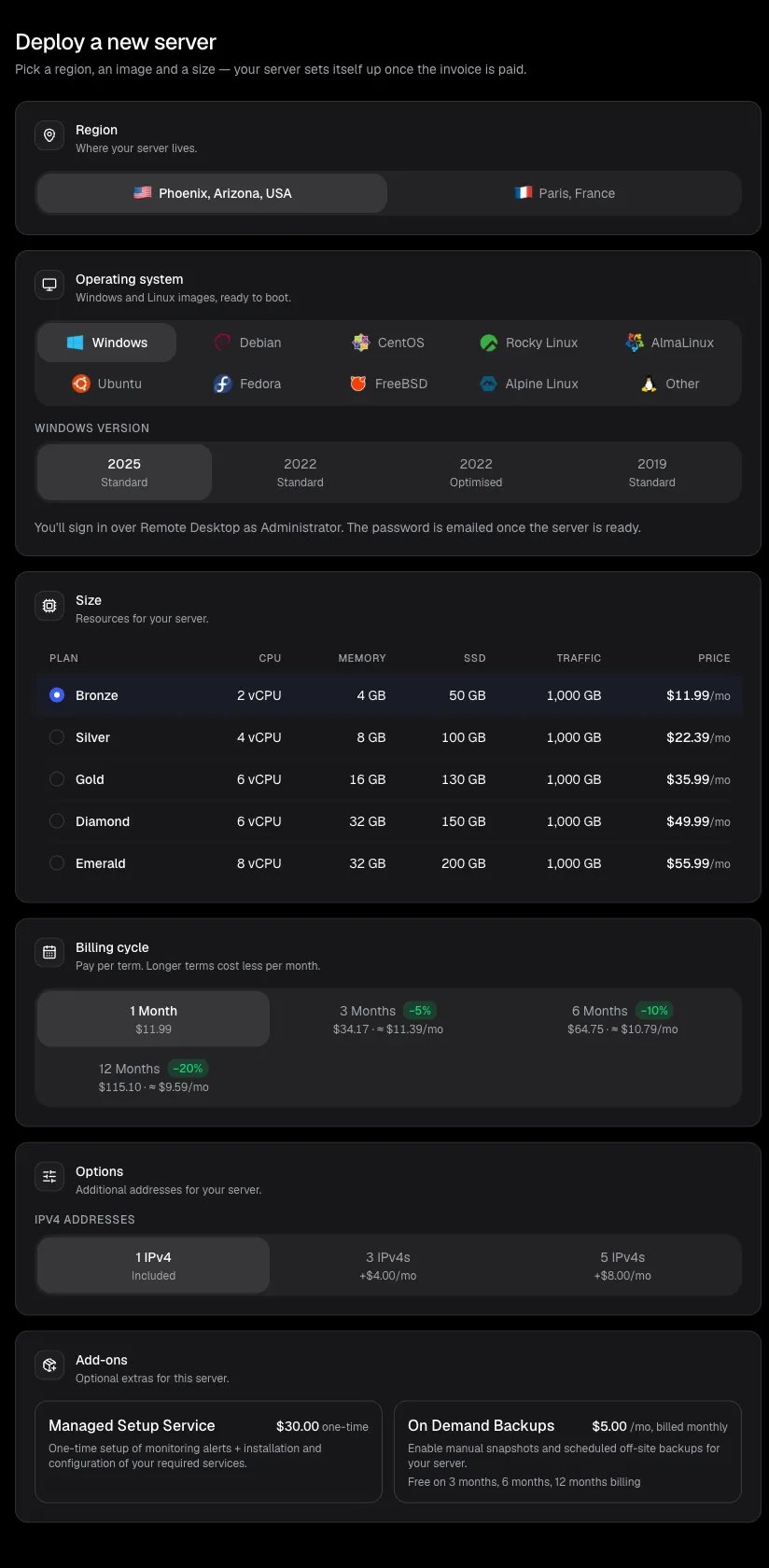Click the Billing cycle calendar icon

(x=49, y=953)
